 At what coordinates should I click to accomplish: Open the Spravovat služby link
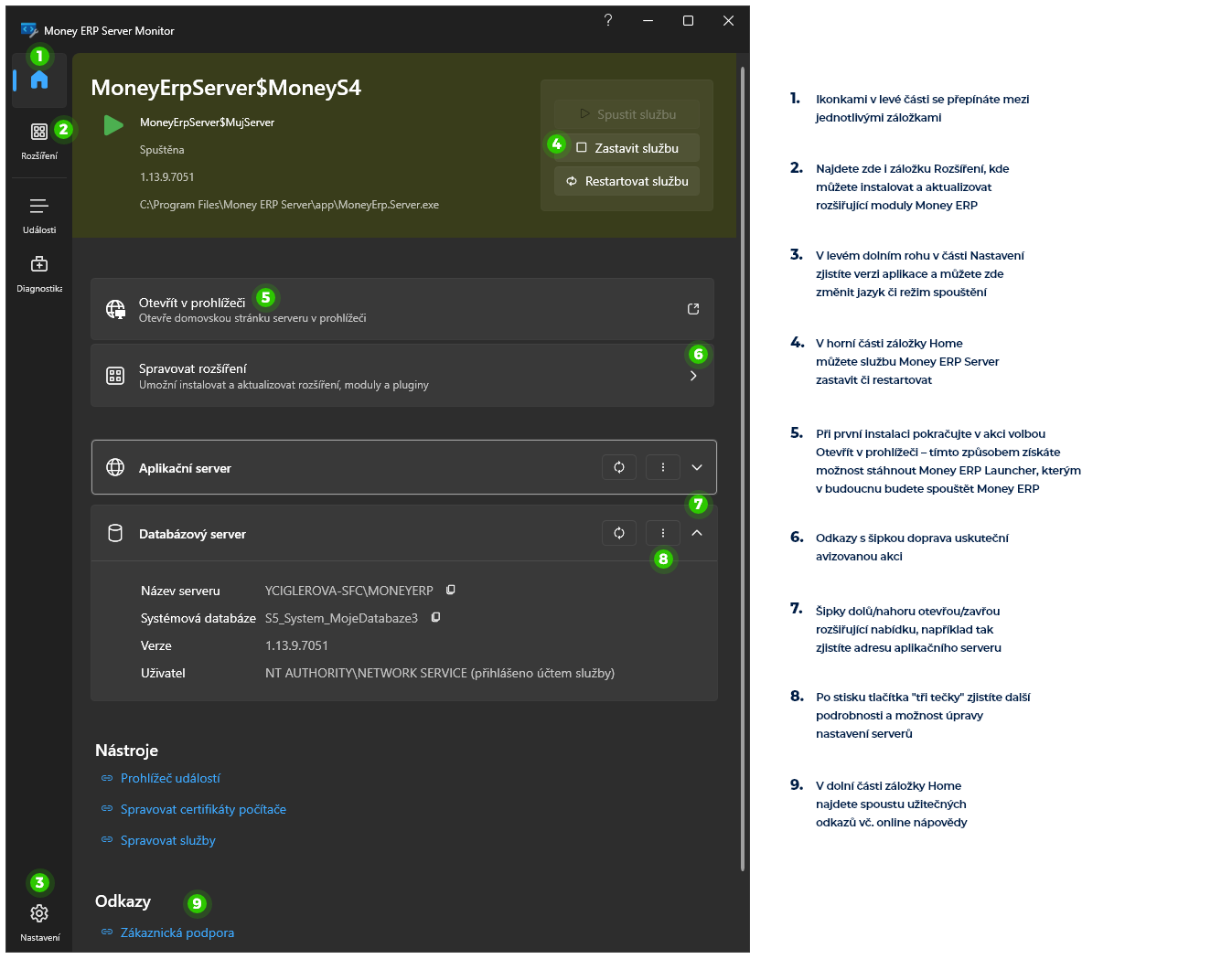tap(168, 840)
